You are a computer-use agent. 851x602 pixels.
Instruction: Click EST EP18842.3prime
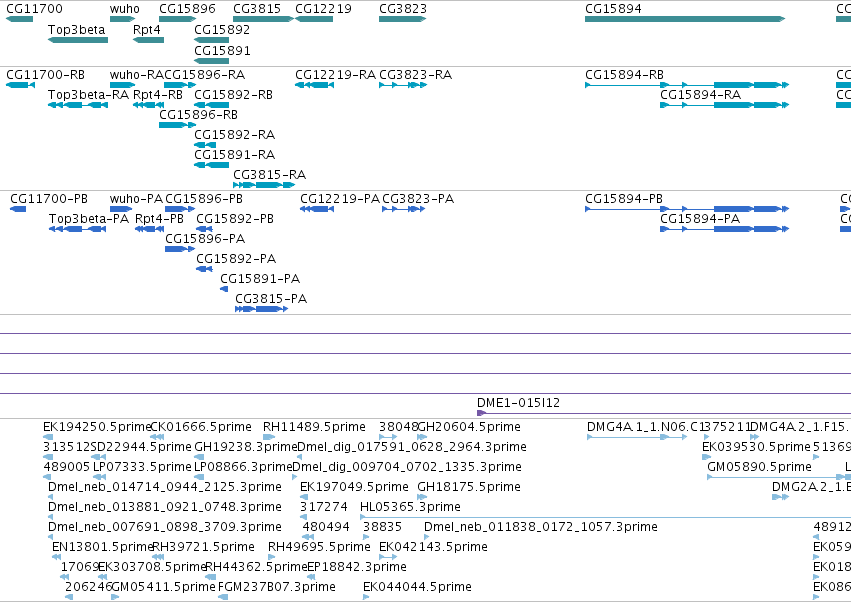[x=357, y=567]
